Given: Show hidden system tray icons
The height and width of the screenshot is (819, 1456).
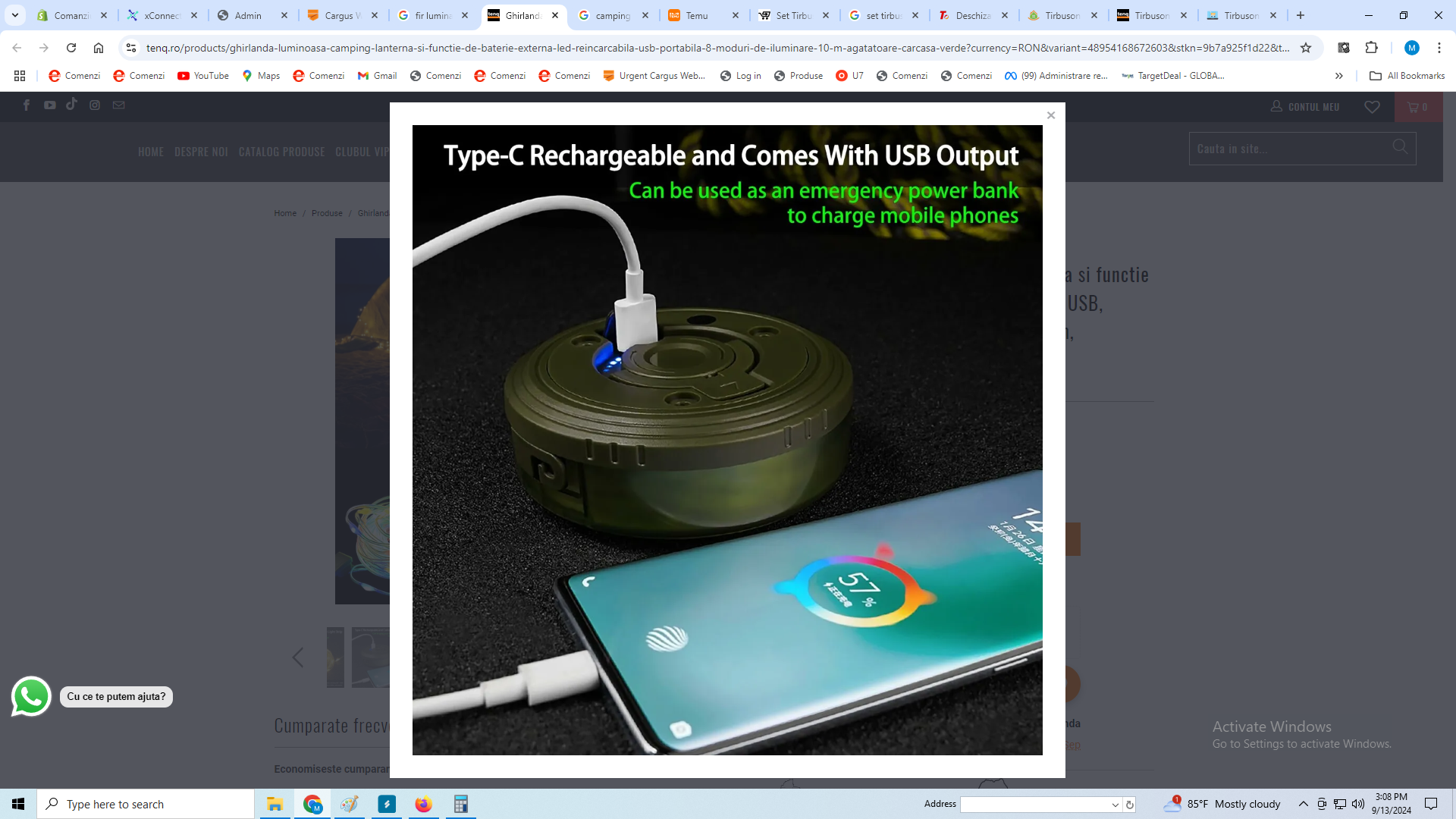Looking at the screenshot, I should click(1303, 804).
